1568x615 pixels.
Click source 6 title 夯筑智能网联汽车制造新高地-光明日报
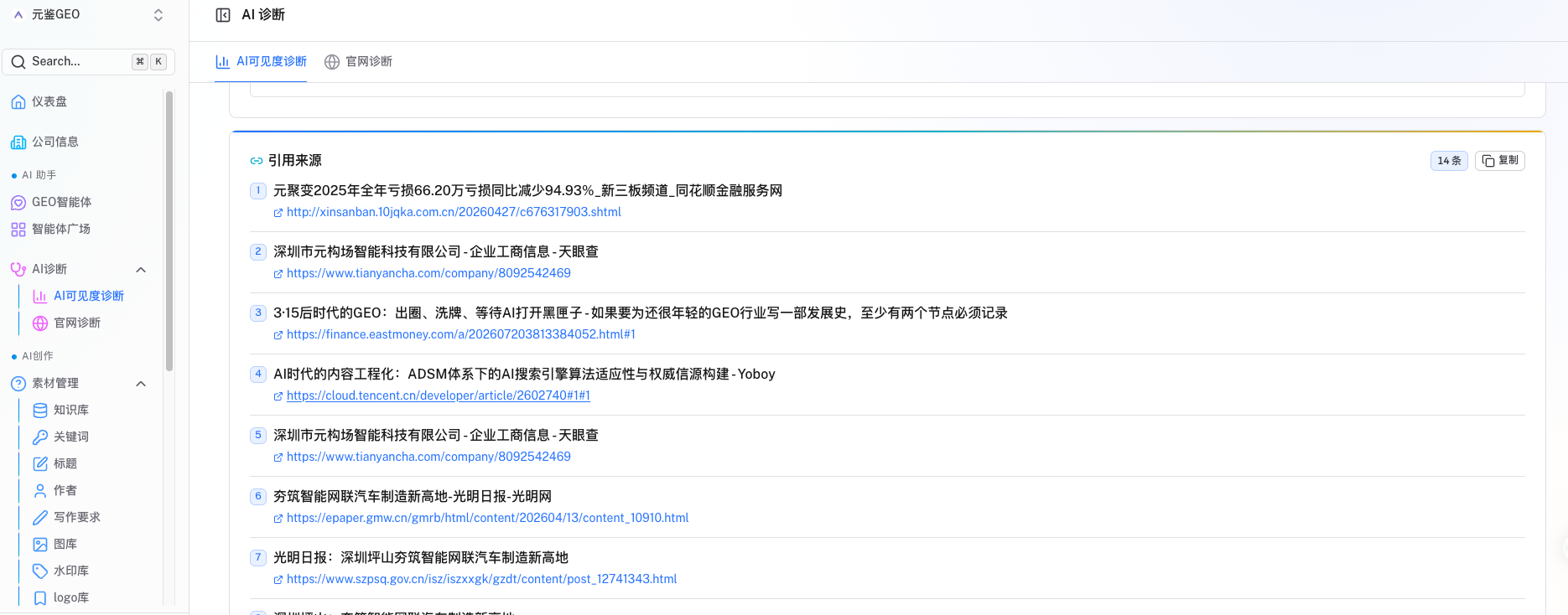point(413,496)
